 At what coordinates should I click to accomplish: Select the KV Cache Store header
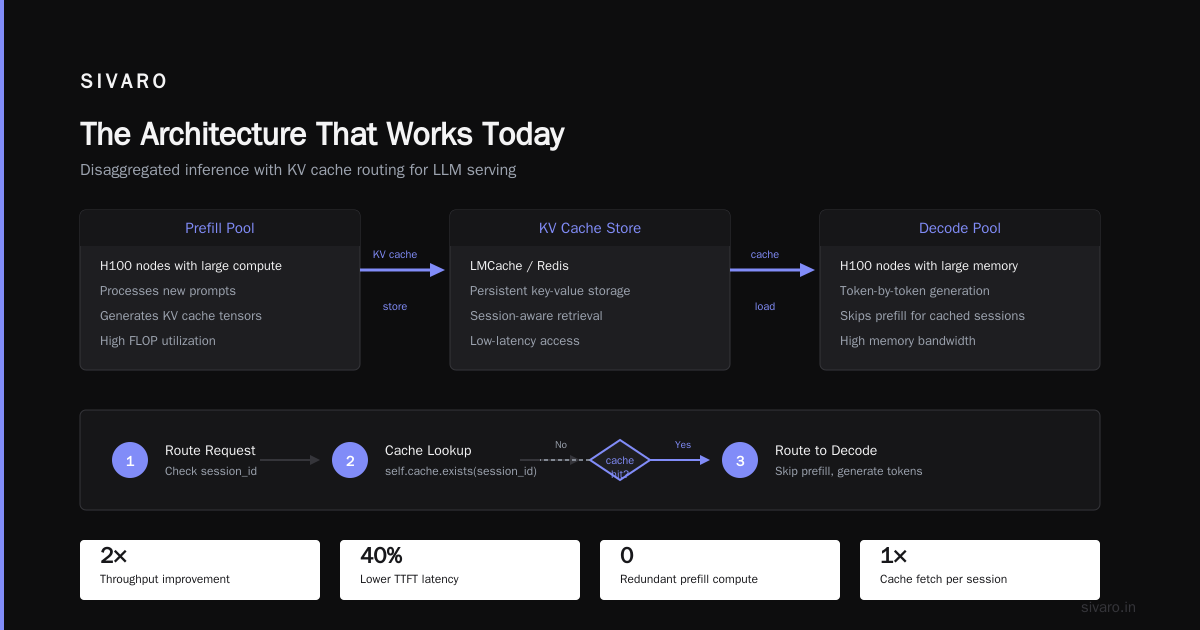click(x=590, y=228)
